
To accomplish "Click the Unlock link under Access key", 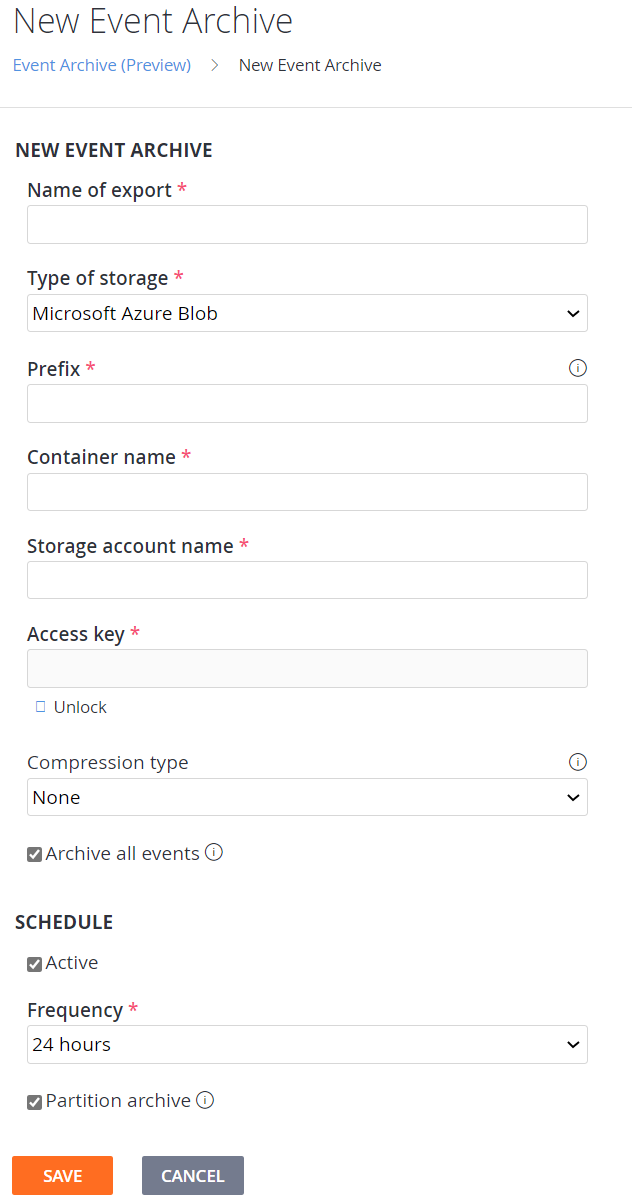I will tap(80, 707).
